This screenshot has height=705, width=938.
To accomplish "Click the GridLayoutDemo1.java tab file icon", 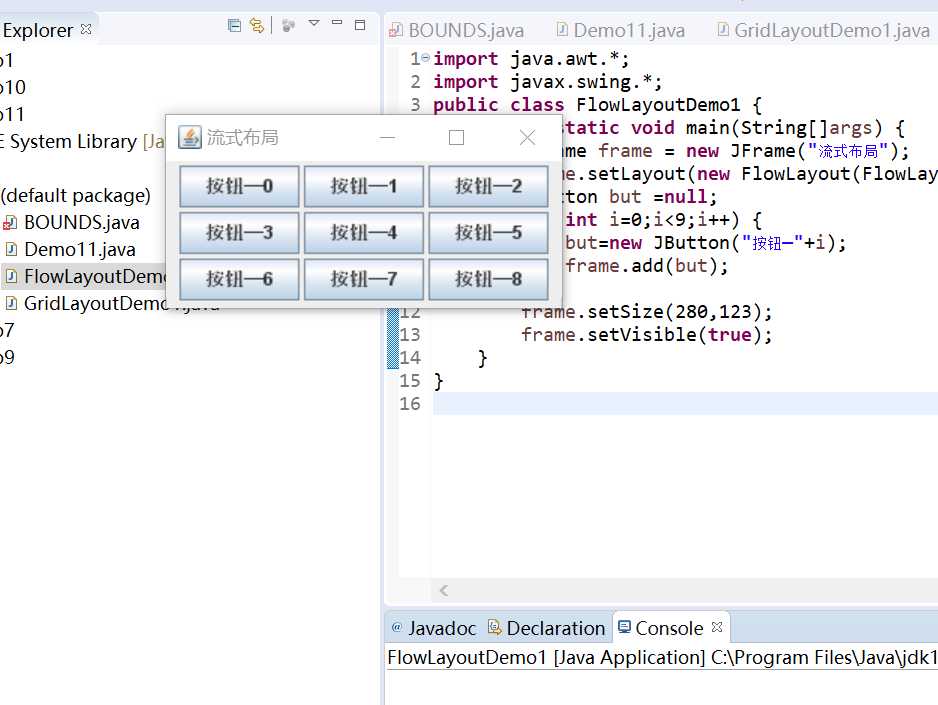I will click(723, 29).
